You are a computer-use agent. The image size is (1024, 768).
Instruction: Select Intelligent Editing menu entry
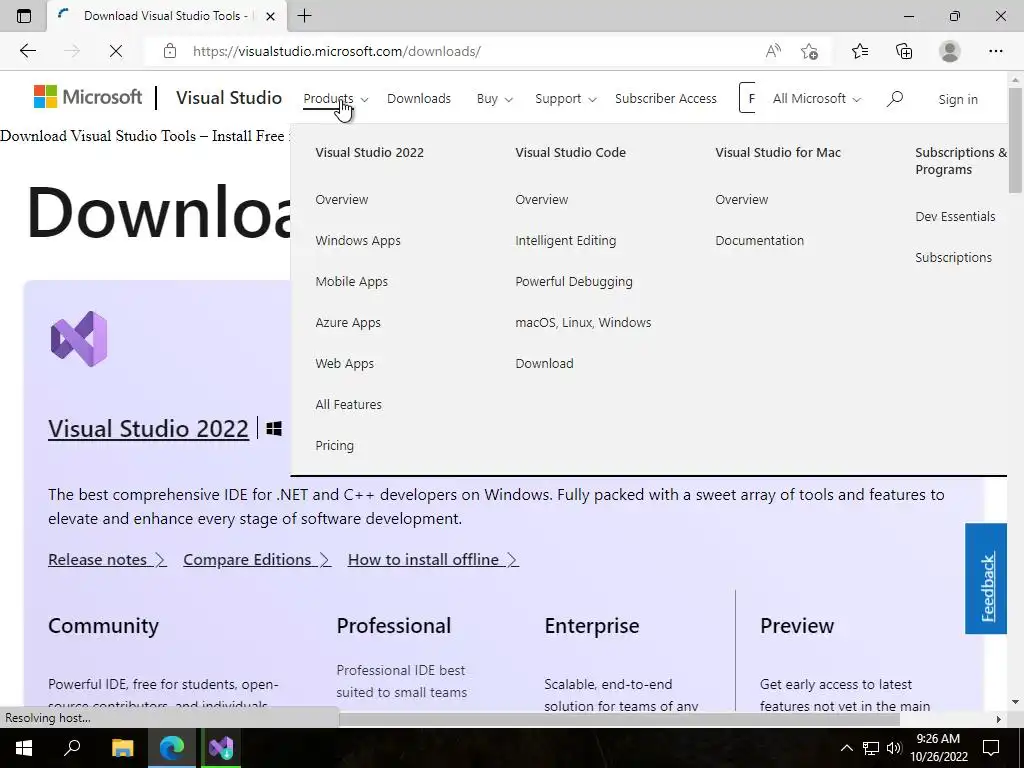[x=566, y=240]
